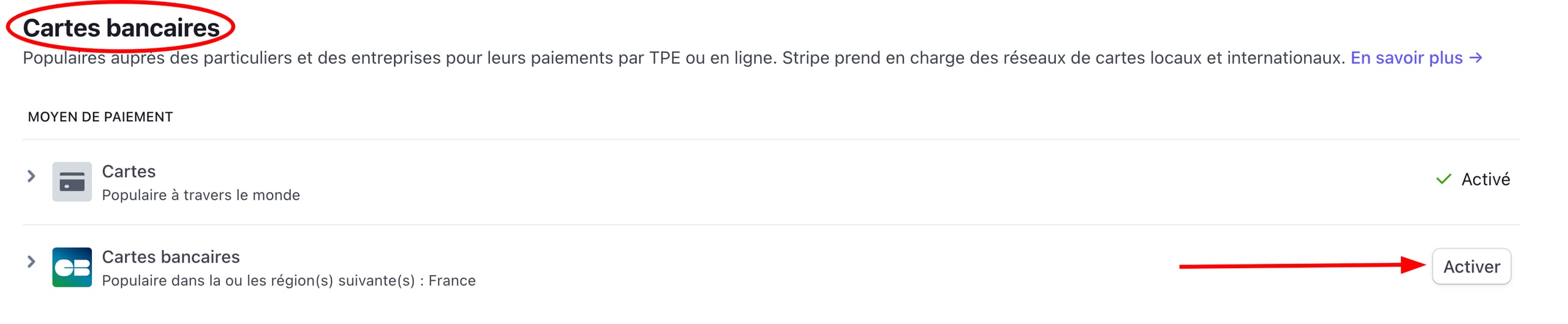Click the "Activé" status label
1568x324 pixels.
pos(1485,179)
